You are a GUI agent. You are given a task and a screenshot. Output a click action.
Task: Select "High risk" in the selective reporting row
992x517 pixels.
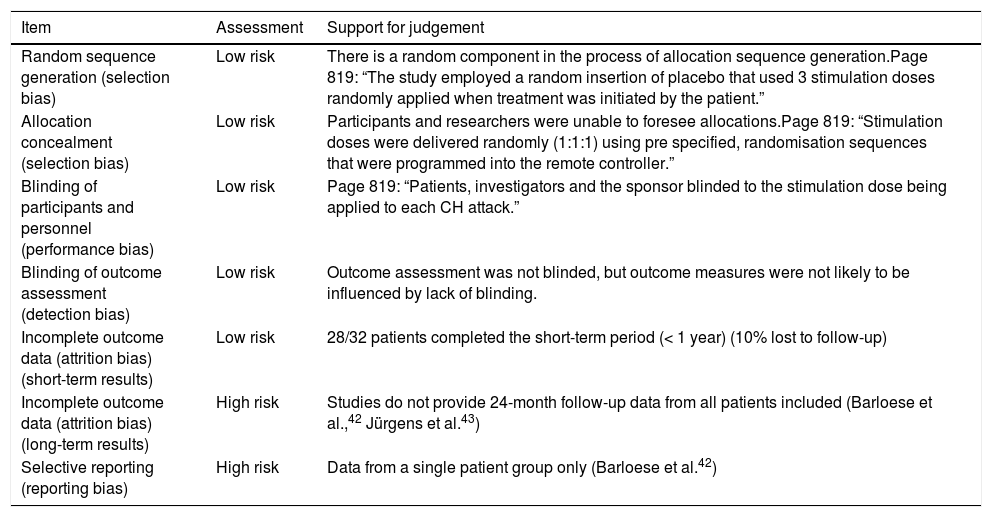click(x=247, y=467)
